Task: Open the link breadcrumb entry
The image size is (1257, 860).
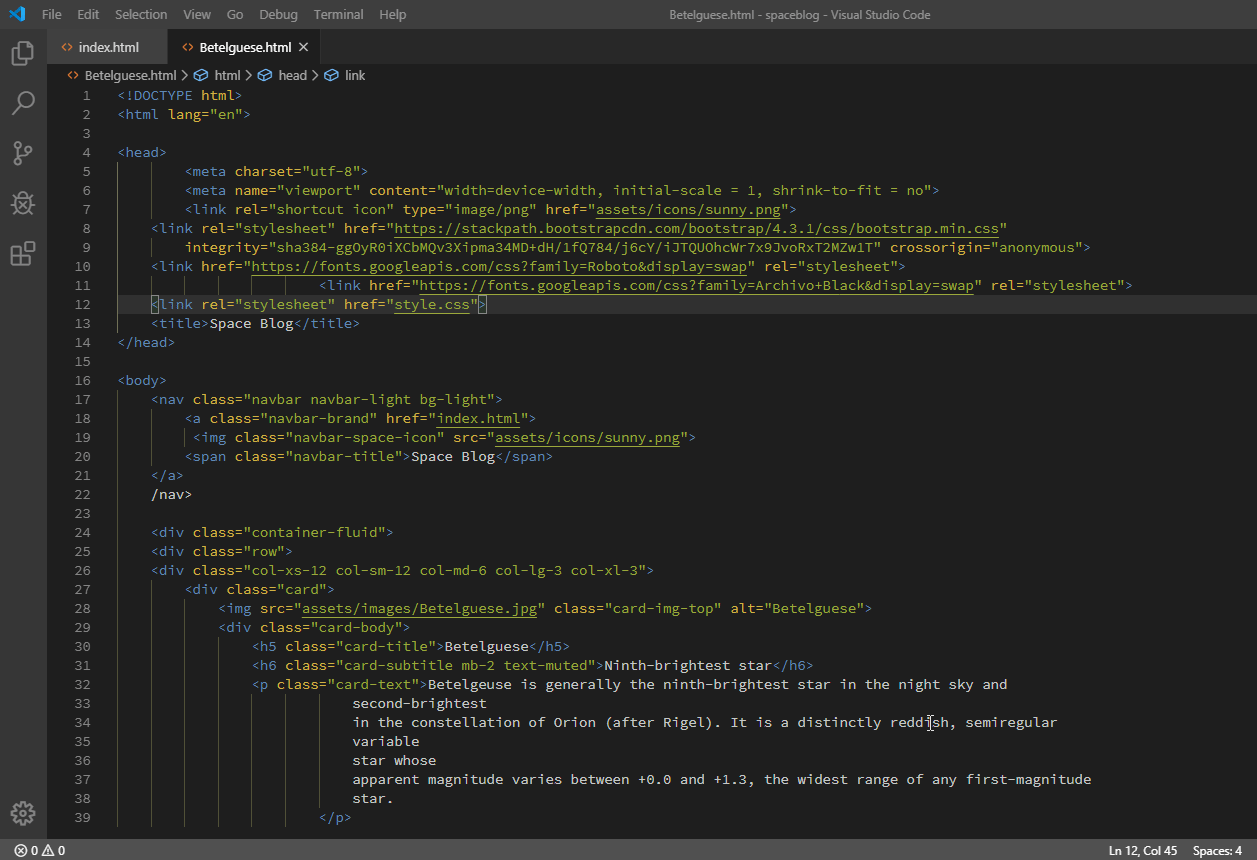Action: coord(354,74)
